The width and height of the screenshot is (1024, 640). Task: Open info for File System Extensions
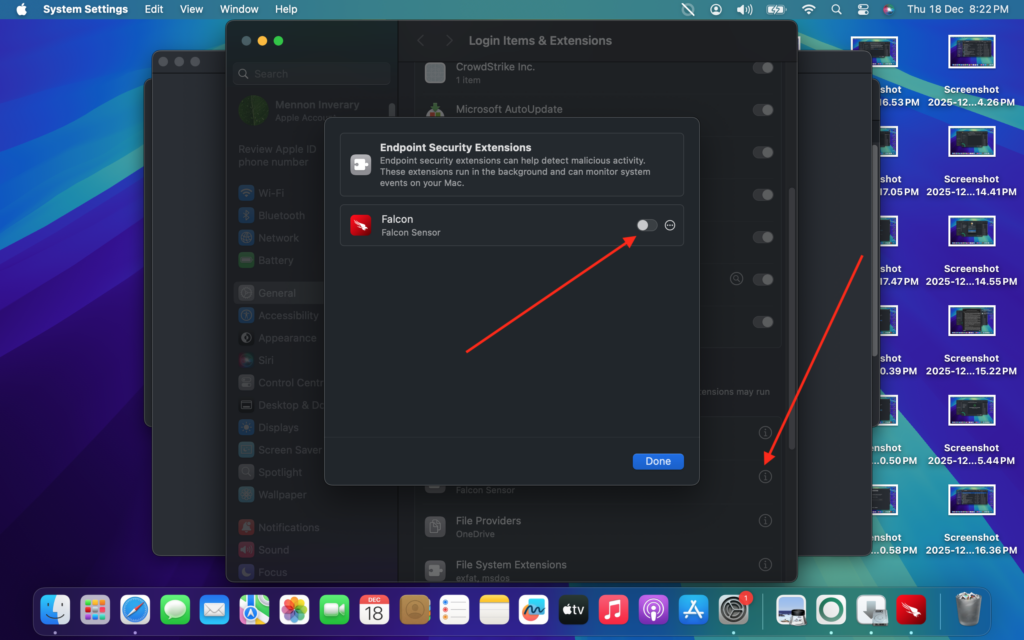click(x=765, y=564)
